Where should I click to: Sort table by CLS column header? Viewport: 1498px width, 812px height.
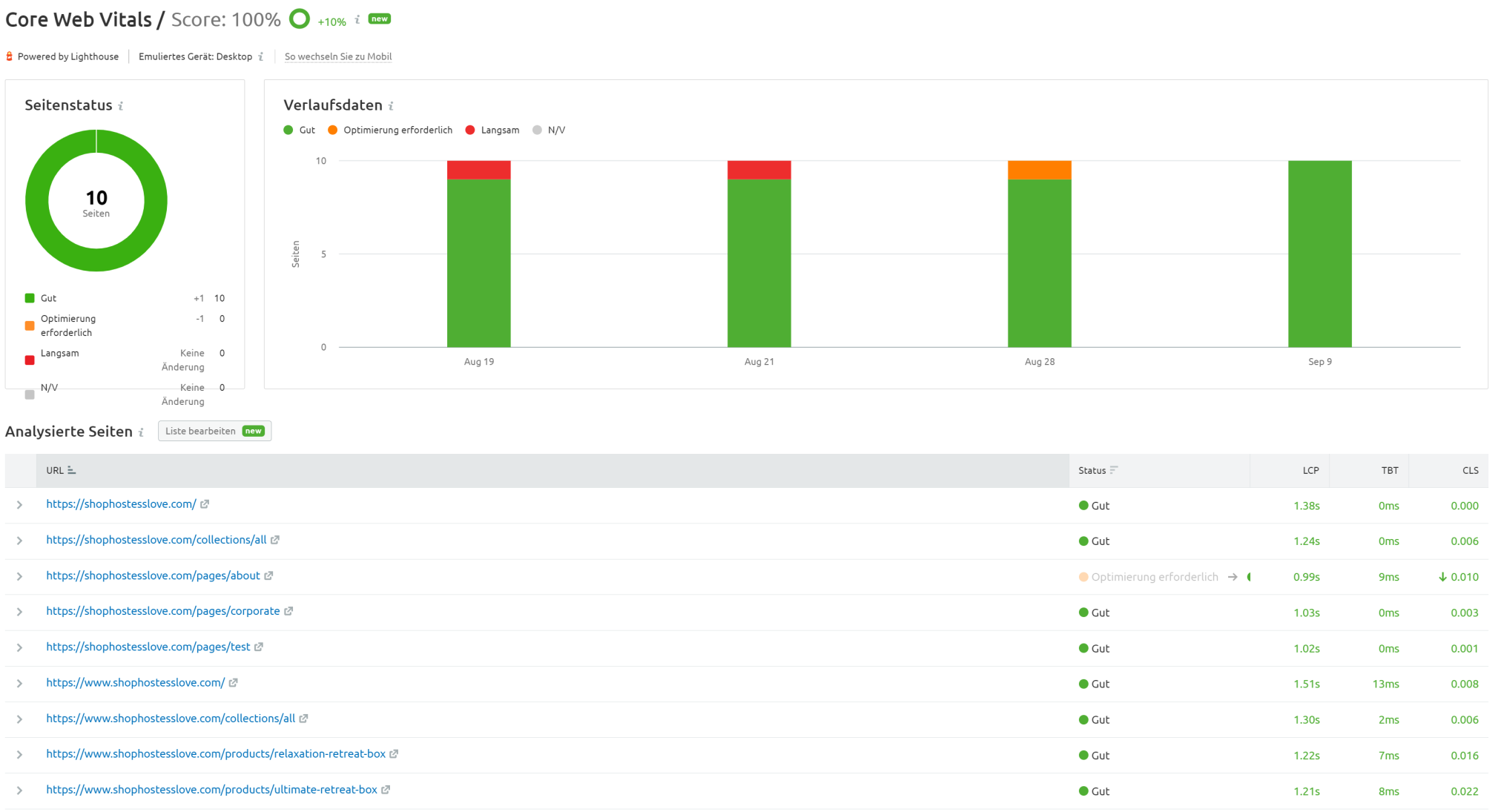pyautogui.click(x=1470, y=470)
